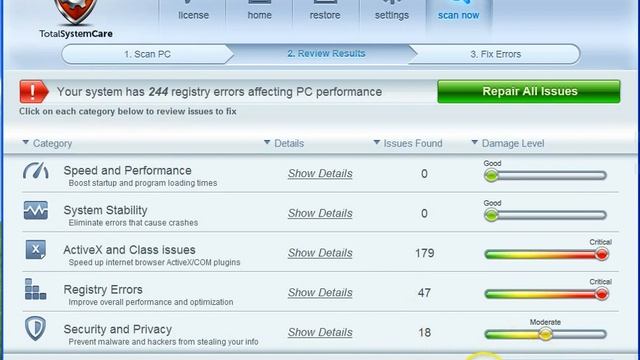Click the System Stability pulse icon
Screen dimensions: 640x360
(x=36, y=210)
